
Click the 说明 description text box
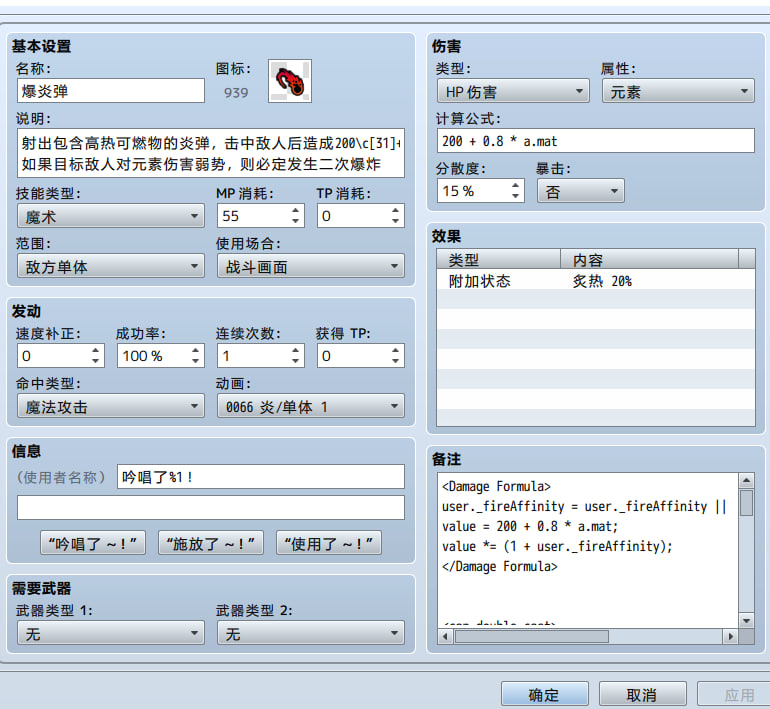point(211,153)
